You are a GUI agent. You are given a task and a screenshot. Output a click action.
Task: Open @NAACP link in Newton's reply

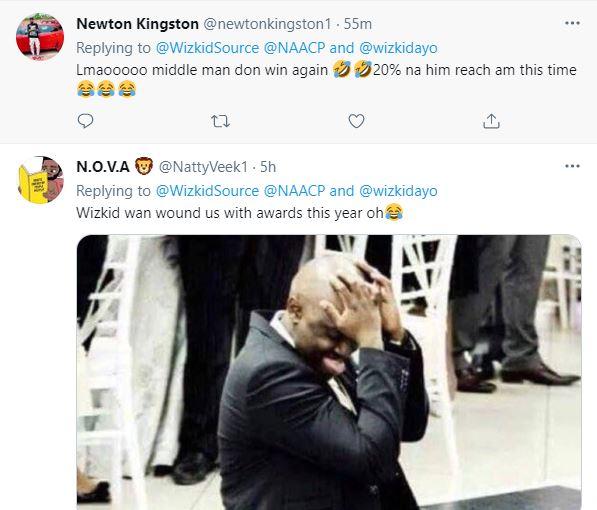[294, 48]
